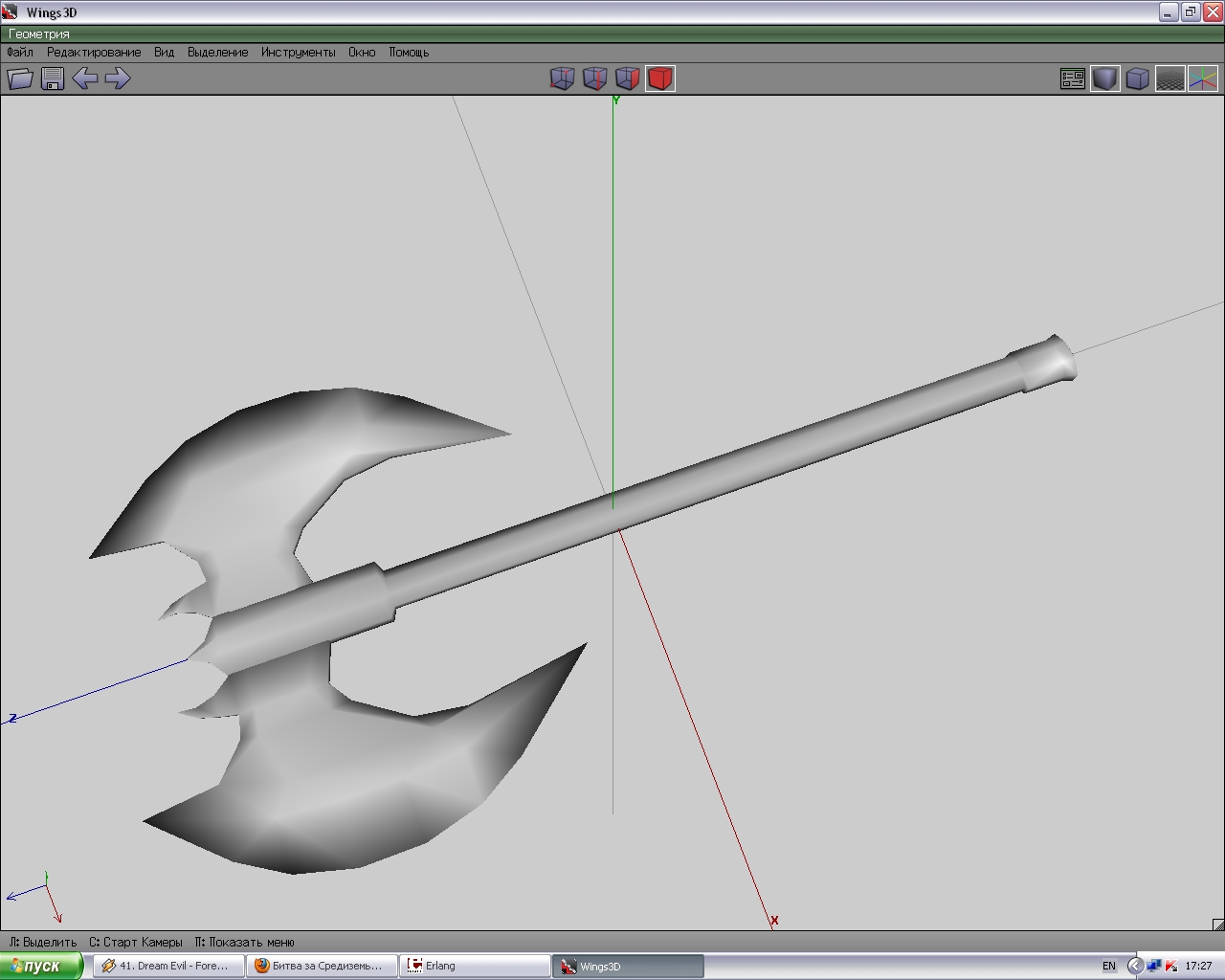Open the Вид menu
This screenshot has height=980, width=1225.
(x=165, y=52)
